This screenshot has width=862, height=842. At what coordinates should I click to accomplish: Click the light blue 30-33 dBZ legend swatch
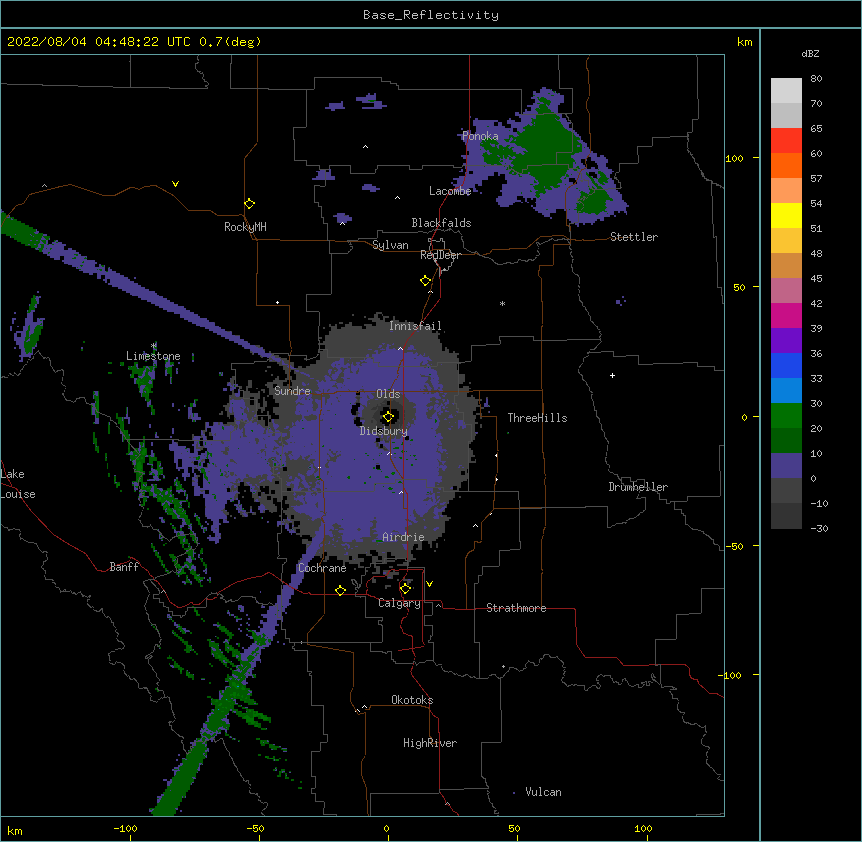[786, 391]
